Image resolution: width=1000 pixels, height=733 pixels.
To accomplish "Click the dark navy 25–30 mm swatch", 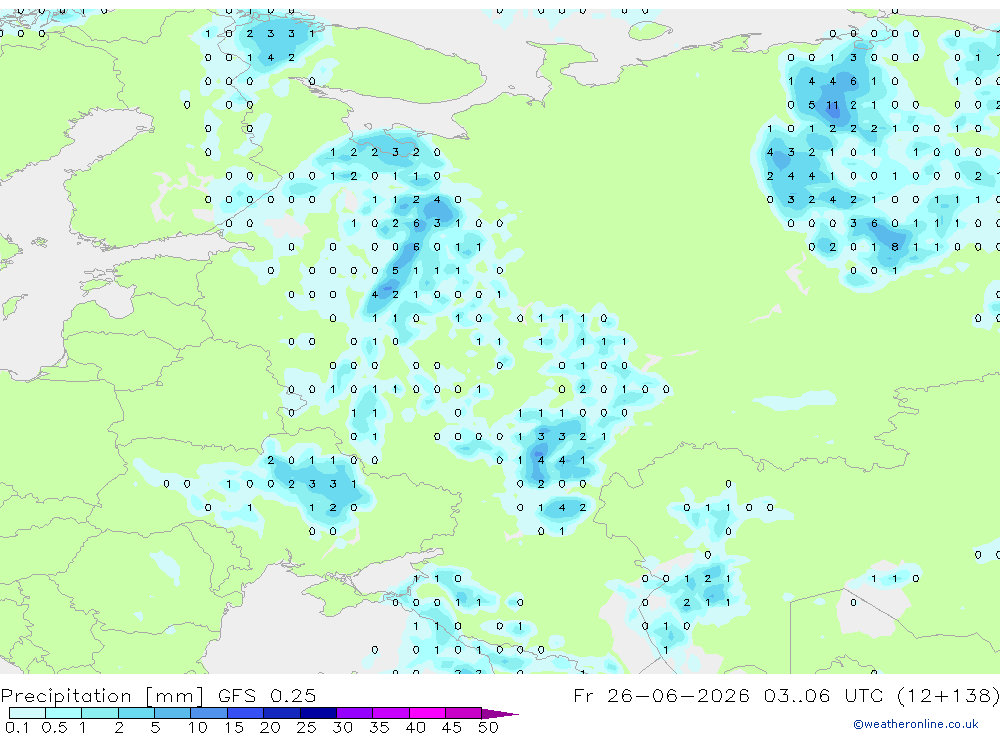I will coord(318,713).
